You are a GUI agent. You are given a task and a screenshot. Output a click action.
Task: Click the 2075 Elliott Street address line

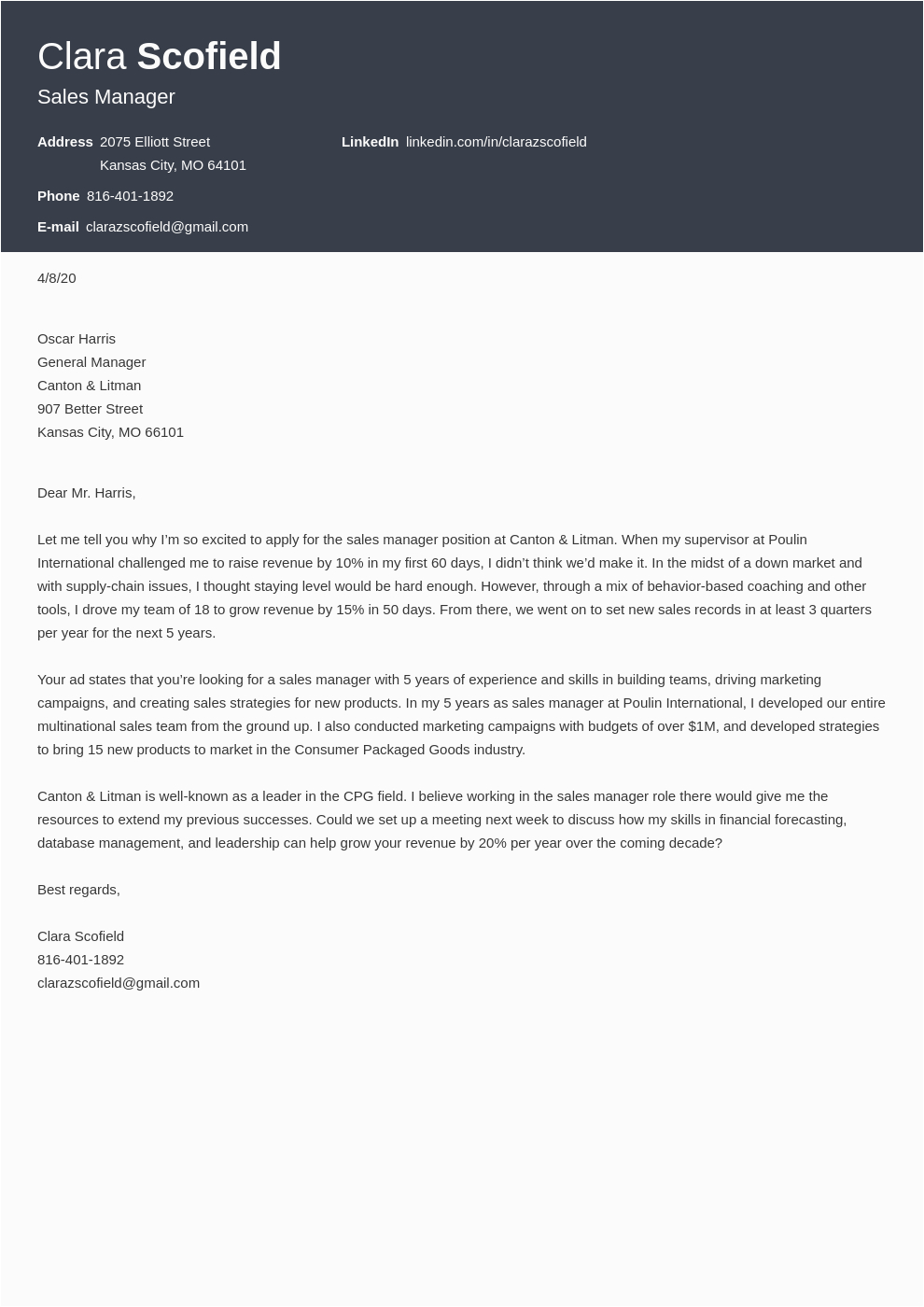tap(155, 142)
